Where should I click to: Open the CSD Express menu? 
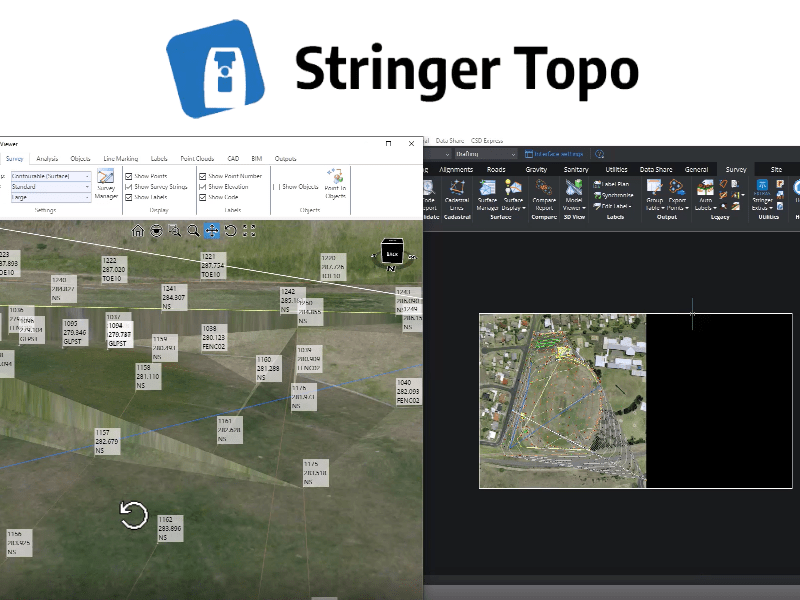pos(487,140)
